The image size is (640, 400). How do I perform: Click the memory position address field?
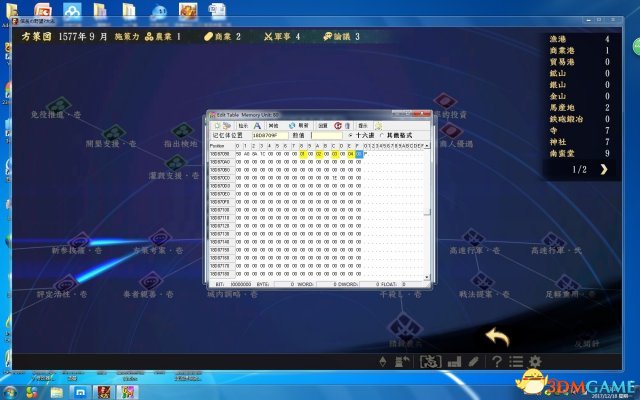pyautogui.click(x=270, y=136)
